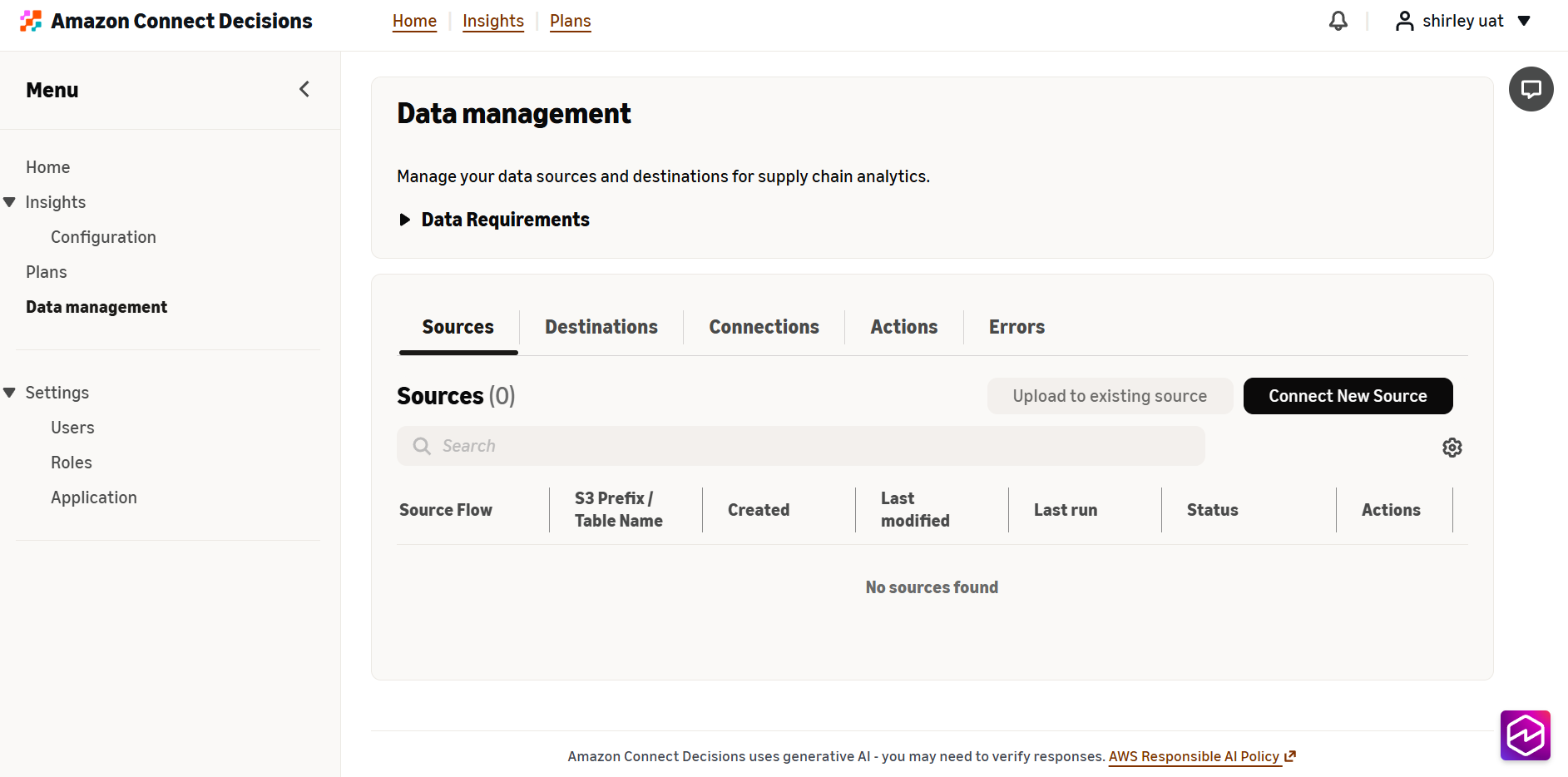This screenshot has width=1568, height=777.
Task: Click the external link icon after AI Policy
Action: pos(1290,756)
